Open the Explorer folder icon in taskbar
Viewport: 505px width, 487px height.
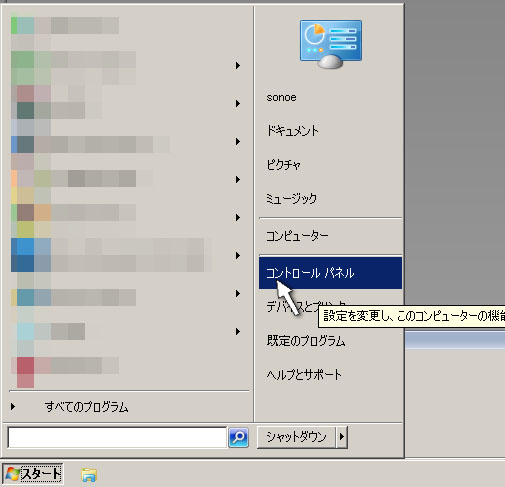(89, 475)
